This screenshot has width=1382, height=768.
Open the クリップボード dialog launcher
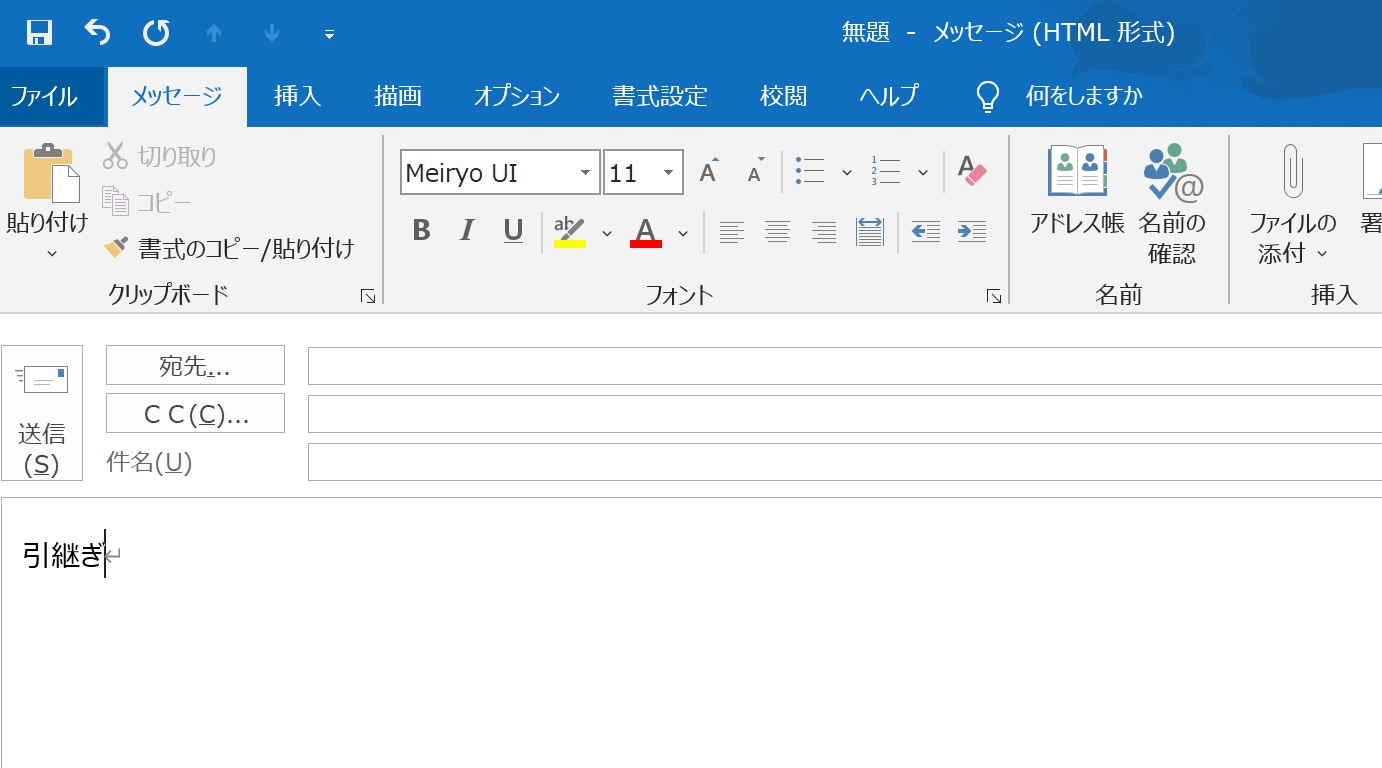coord(368,296)
